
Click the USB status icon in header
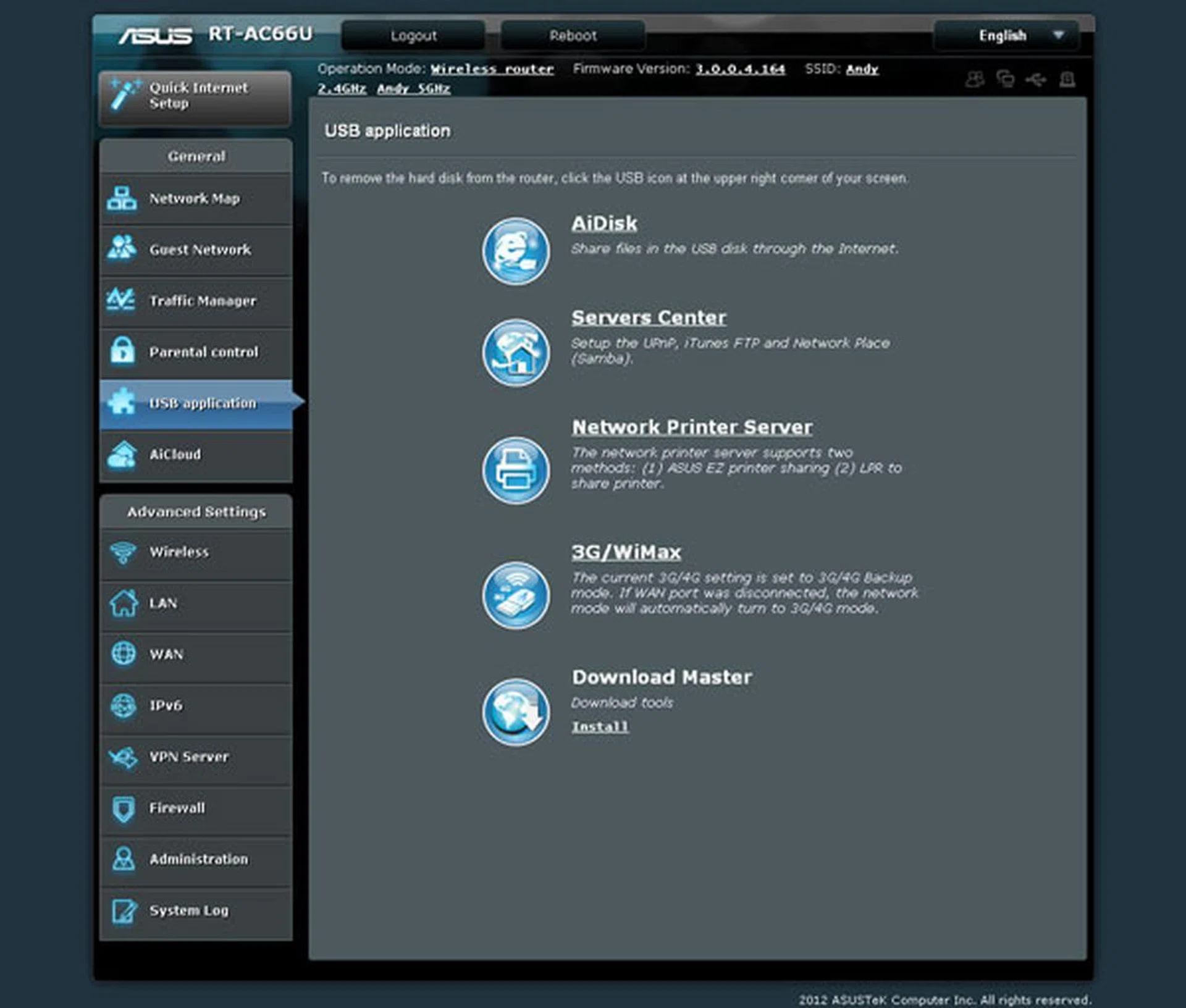[1036, 80]
